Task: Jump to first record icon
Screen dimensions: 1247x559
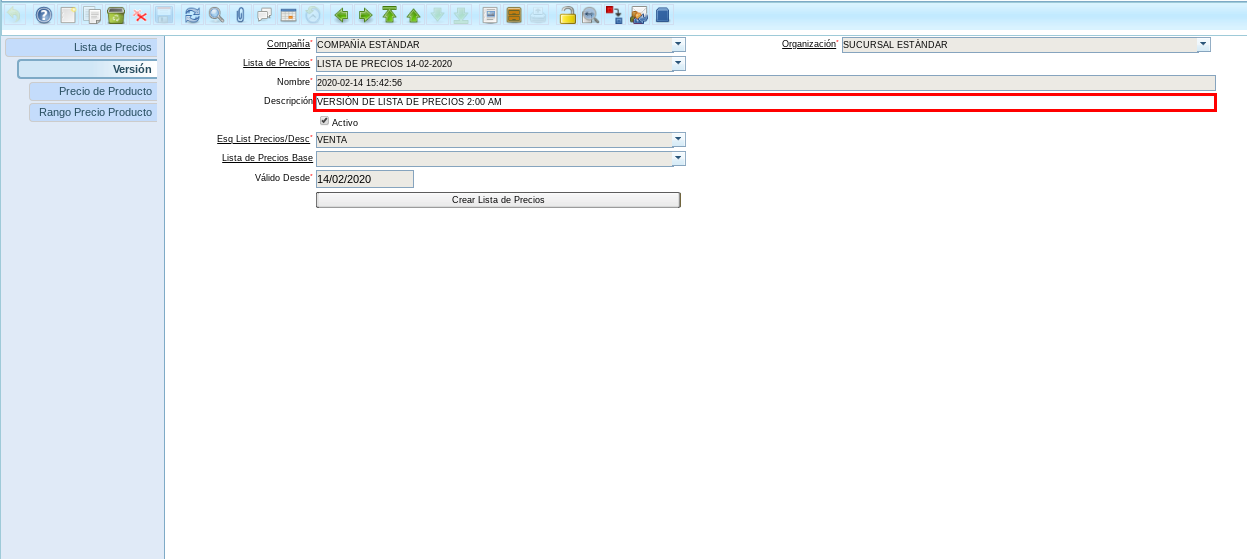Action: [x=389, y=15]
